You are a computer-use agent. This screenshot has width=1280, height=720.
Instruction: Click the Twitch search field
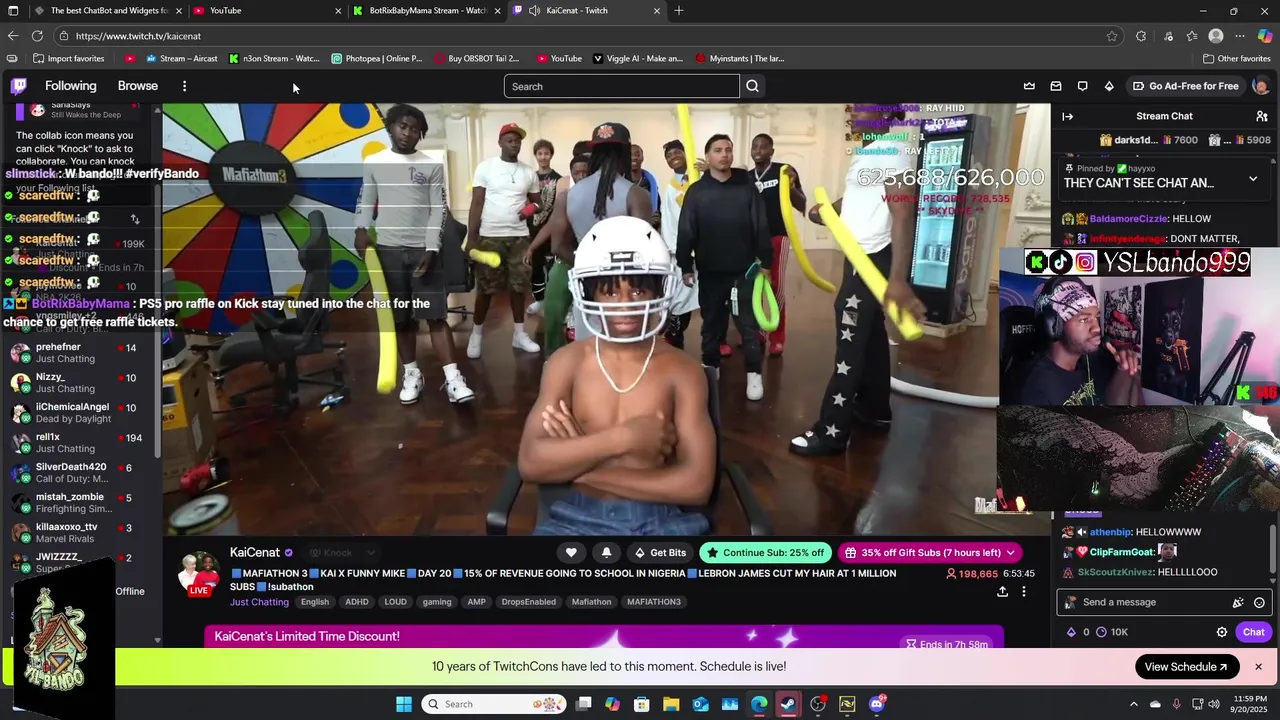(x=622, y=86)
